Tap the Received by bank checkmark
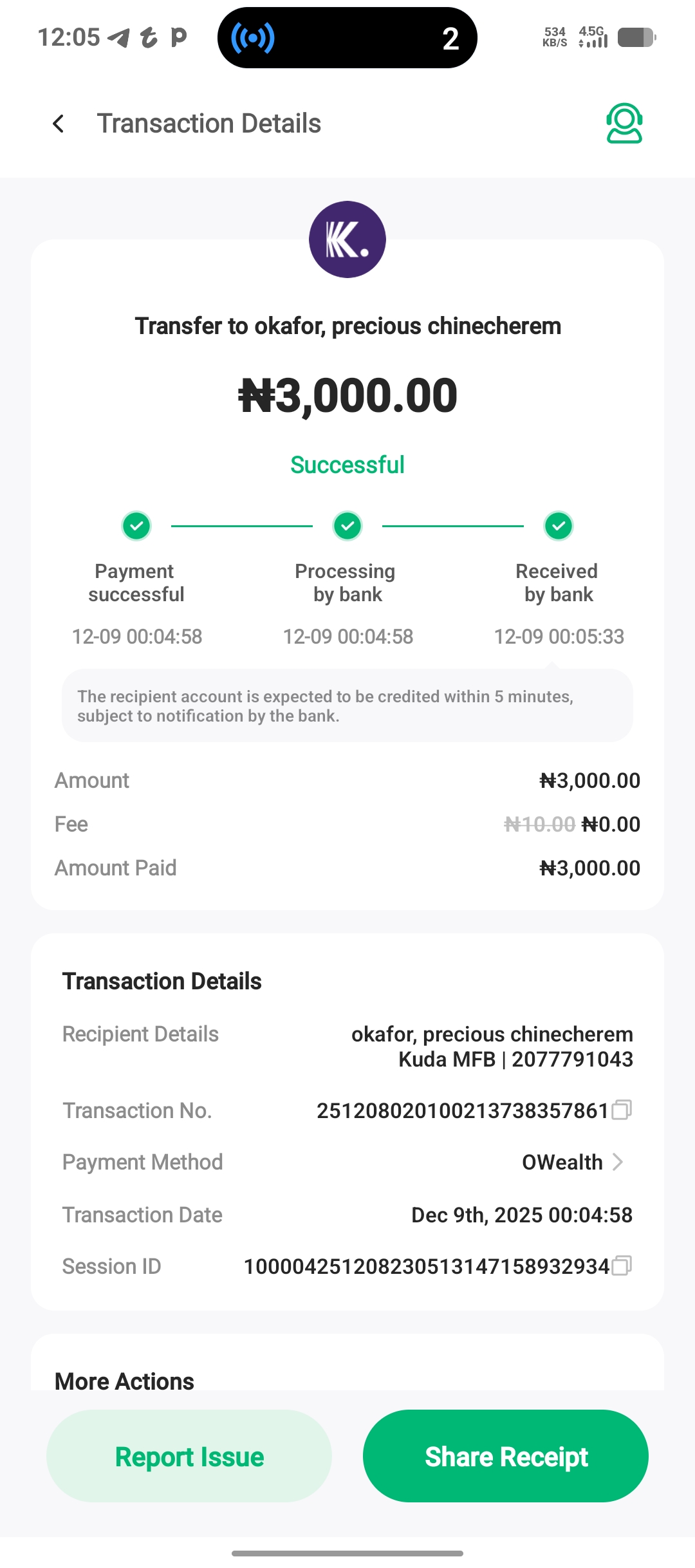Image resolution: width=695 pixels, height=1568 pixels. point(559,526)
